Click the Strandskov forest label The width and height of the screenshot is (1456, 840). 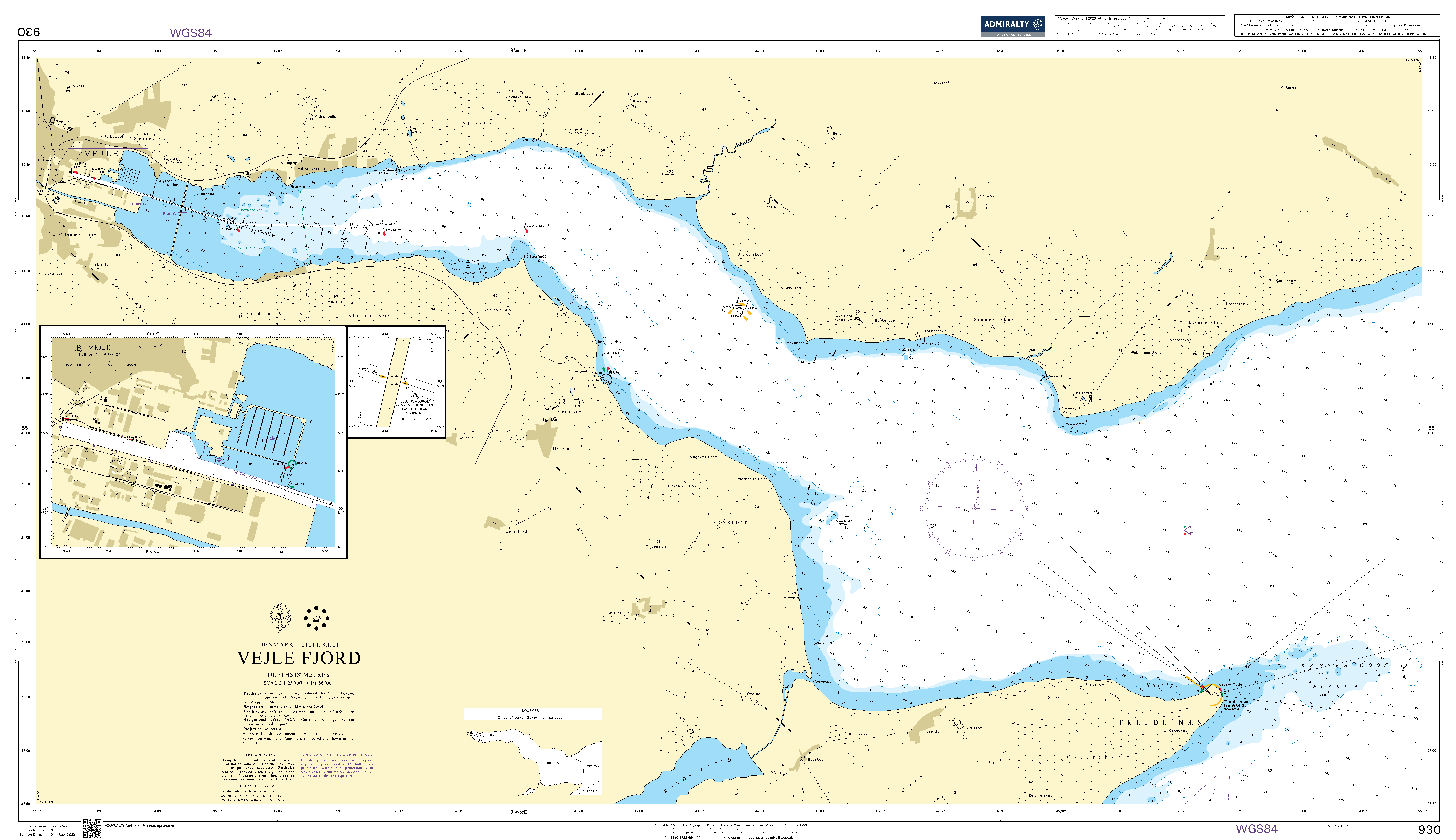[370, 316]
